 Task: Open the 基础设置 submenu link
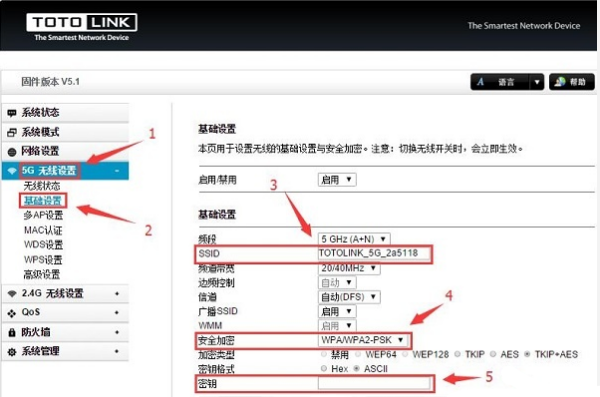click(x=43, y=201)
